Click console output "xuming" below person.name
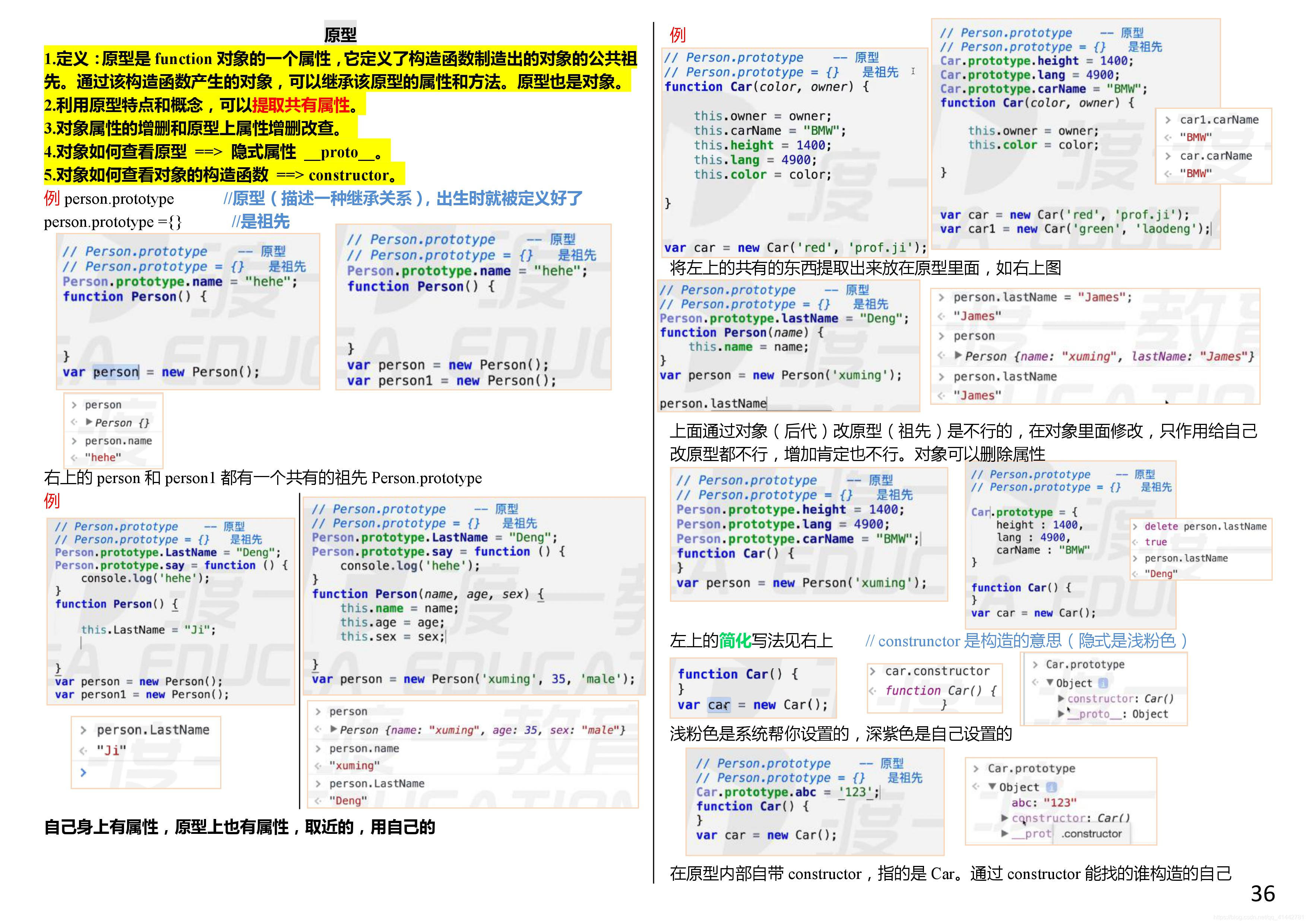 tap(354, 766)
